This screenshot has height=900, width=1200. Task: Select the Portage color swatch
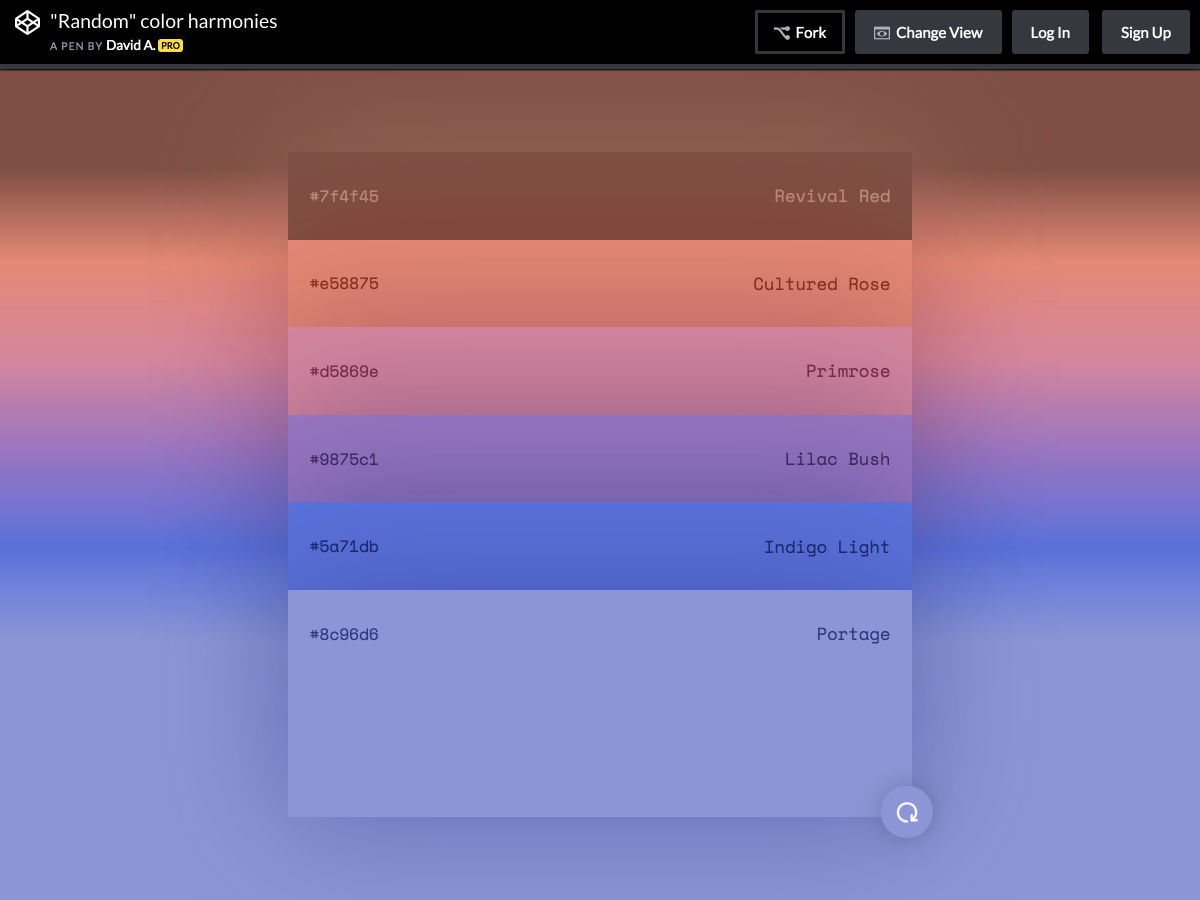(x=600, y=700)
